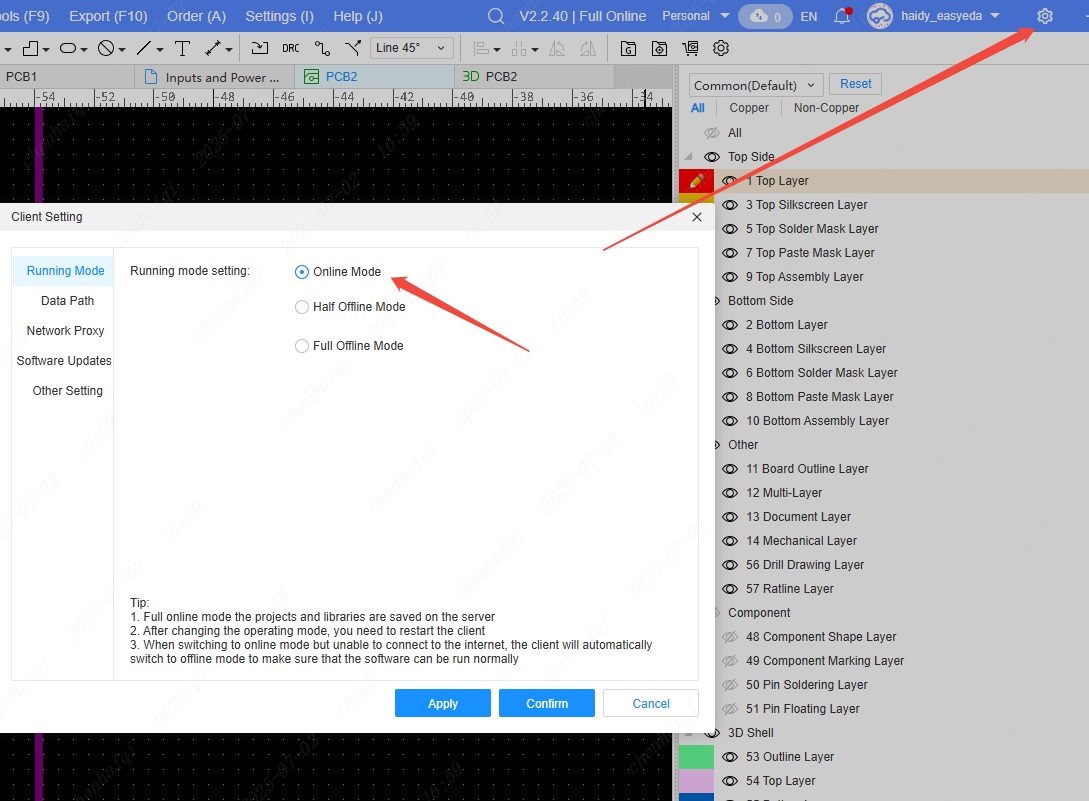Toggle visibility of Bottom Layer
Viewport: 1089px width, 801px height.
[x=730, y=325]
